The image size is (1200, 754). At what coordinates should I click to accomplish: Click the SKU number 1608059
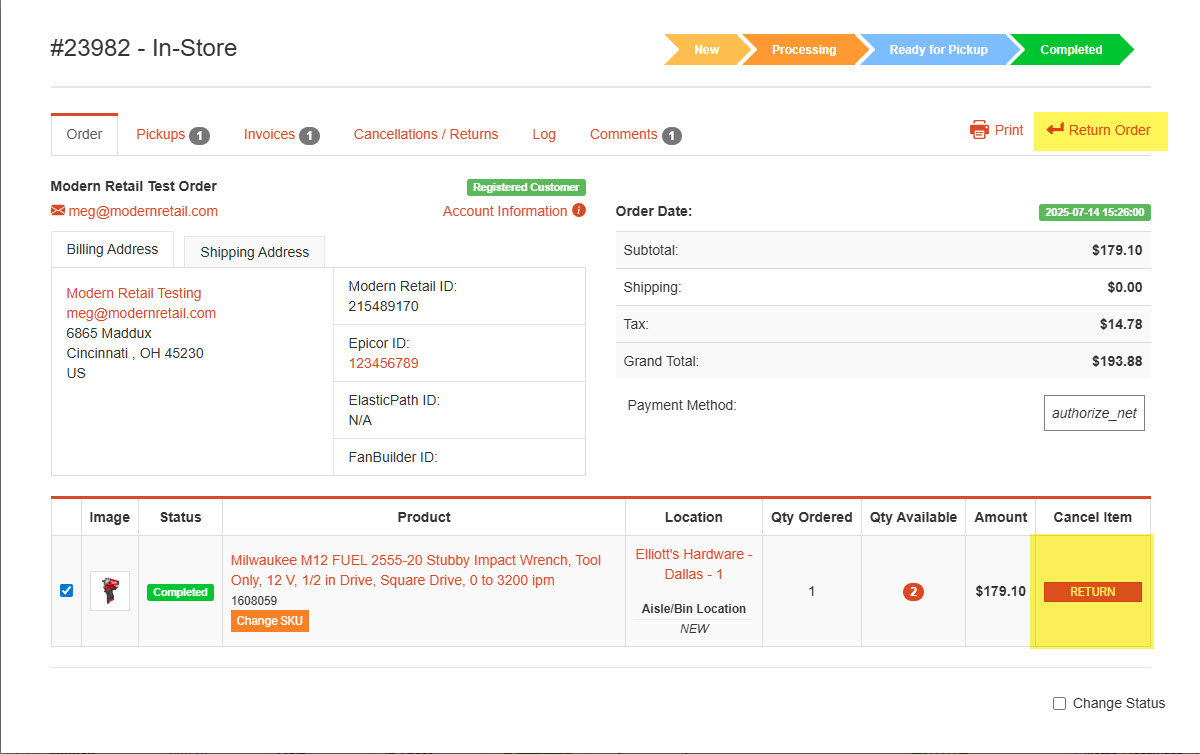[x=254, y=601]
